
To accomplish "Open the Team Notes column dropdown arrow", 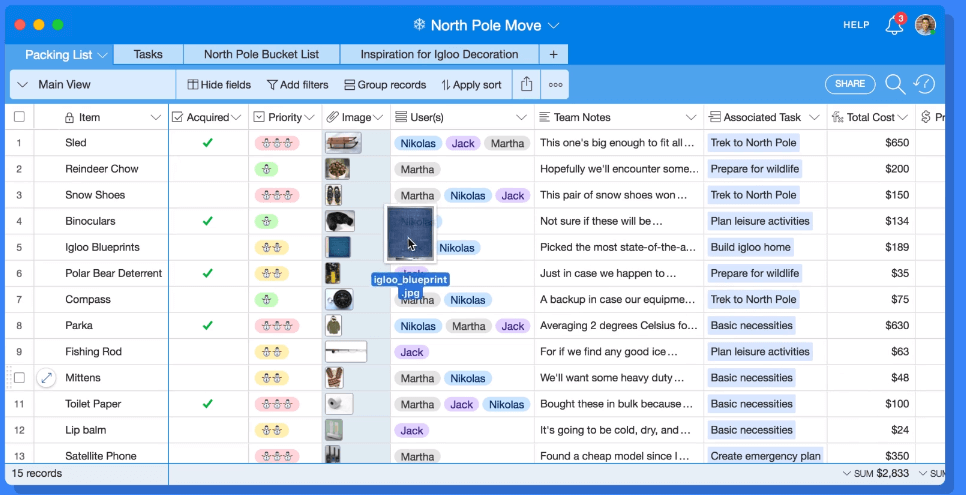I will [x=691, y=118].
